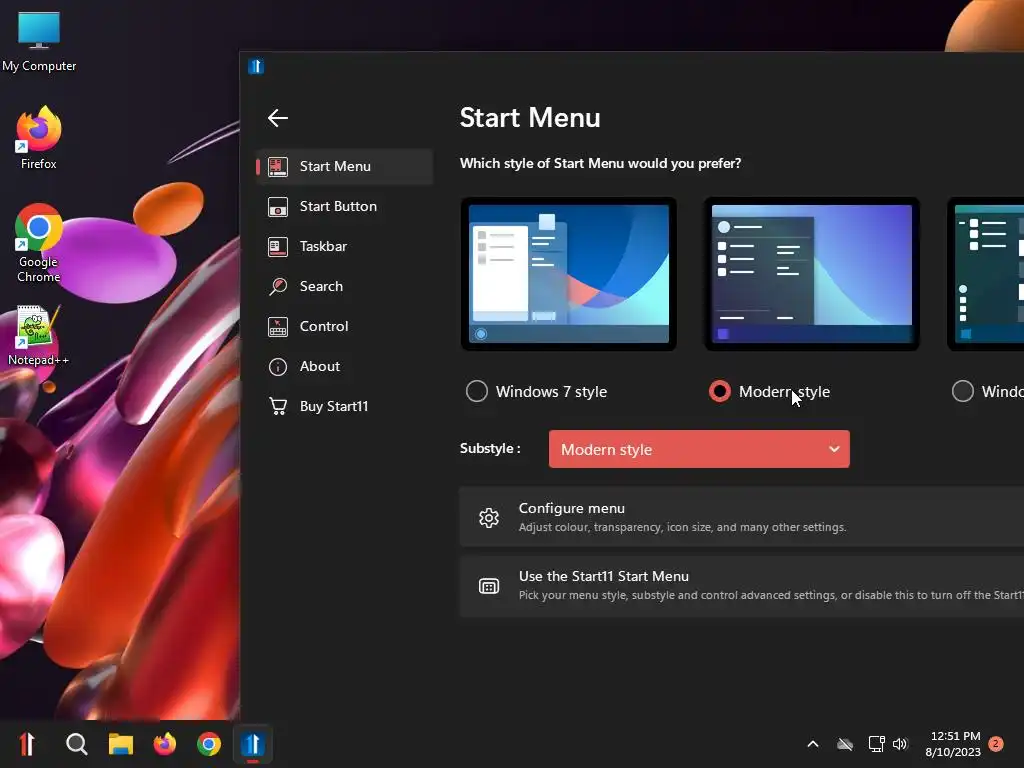Select the My Computer desktop icon
Image resolution: width=1024 pixels, height=768 pixels.
click(x=39, y=42)
